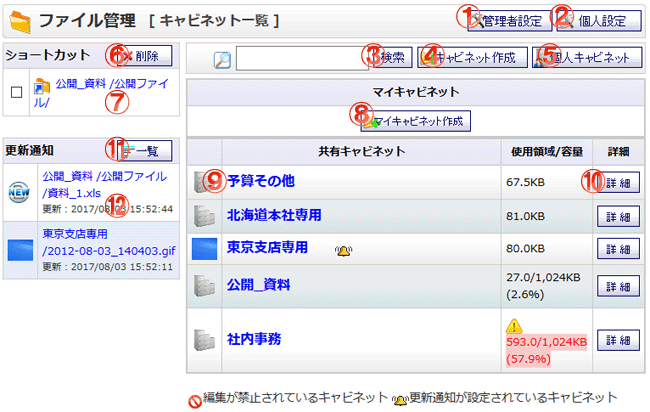The image size is (650, 412).
Task: Click the キャビネット作成 button
Action: pos(472,57)
